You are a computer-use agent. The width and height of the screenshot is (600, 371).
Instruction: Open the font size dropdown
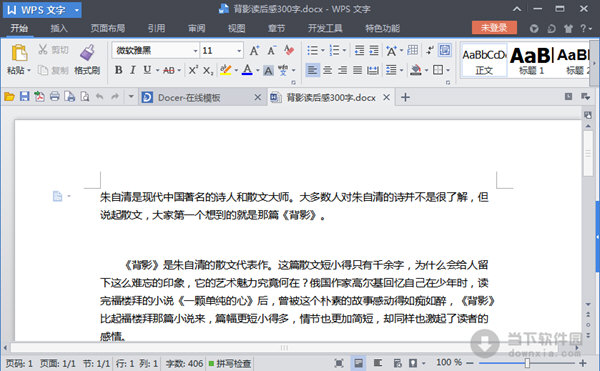tap(239, 50)
